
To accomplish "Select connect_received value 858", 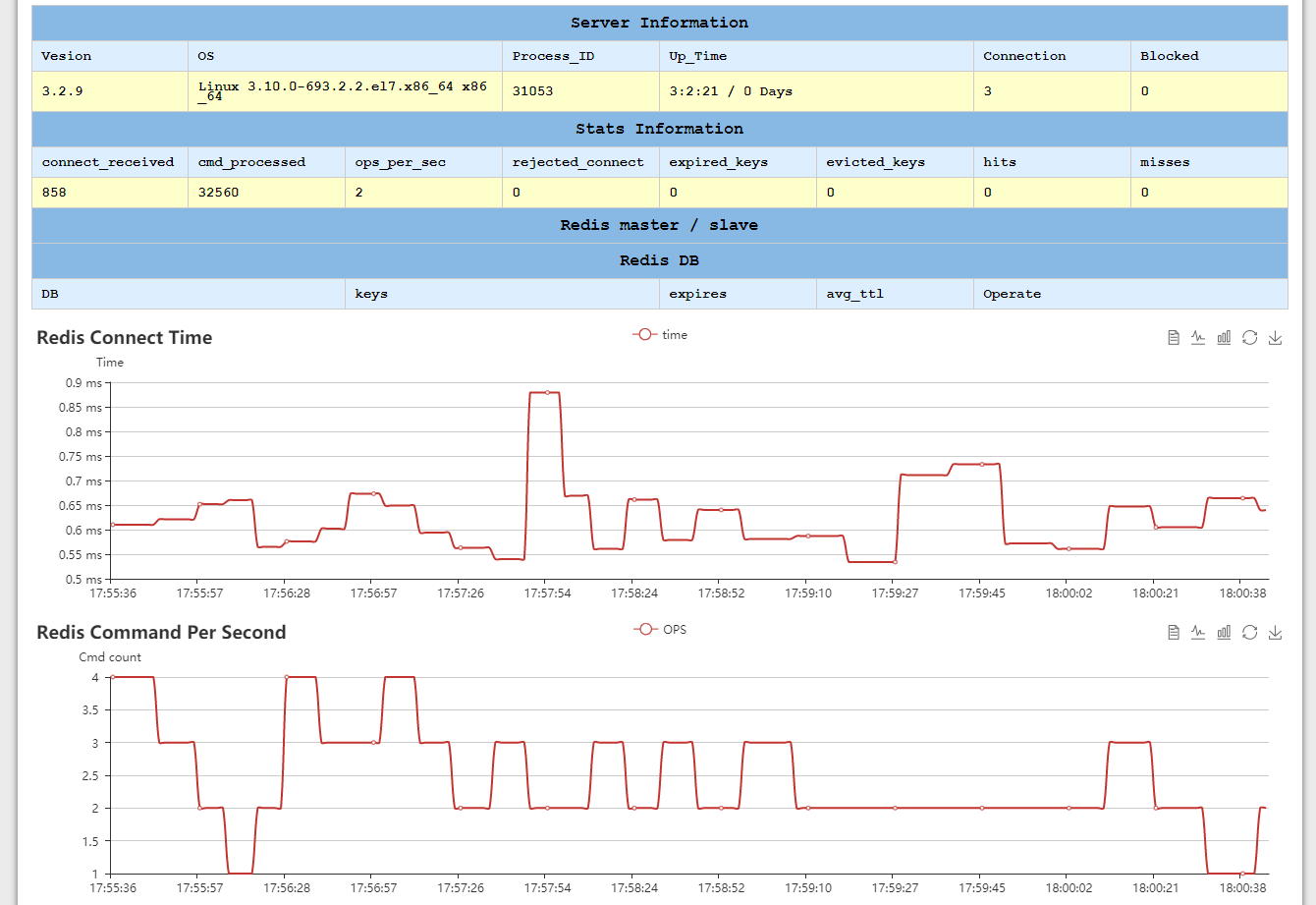I will 110,193.
